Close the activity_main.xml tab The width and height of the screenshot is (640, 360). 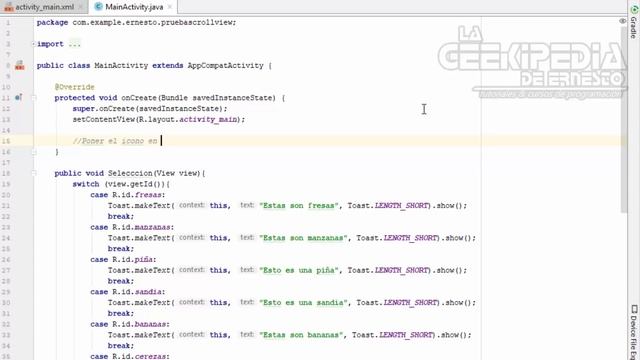pos(80,7)
